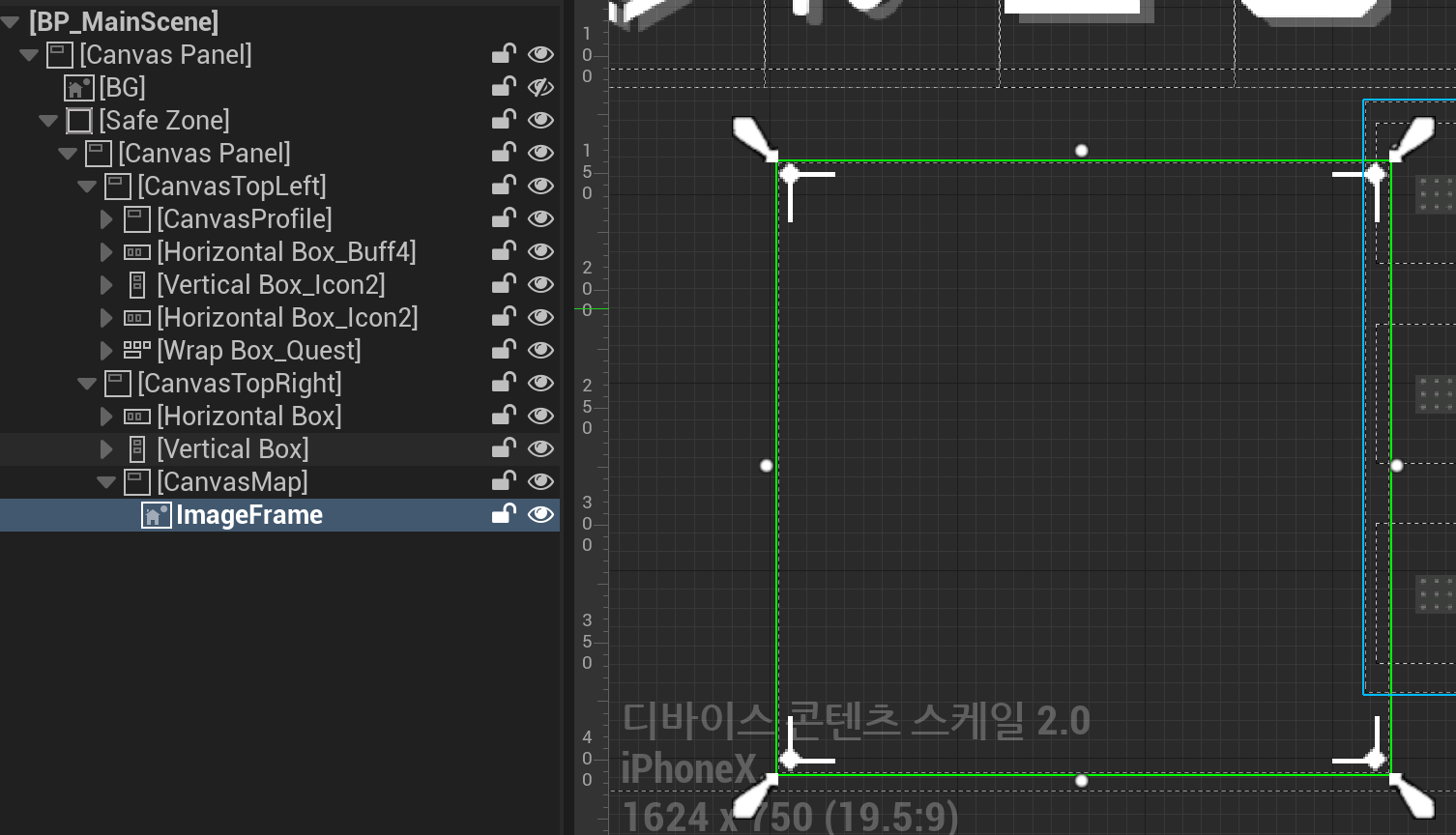
Task: Lock the ImageFrame widget
Action: (x=504, y=514)
